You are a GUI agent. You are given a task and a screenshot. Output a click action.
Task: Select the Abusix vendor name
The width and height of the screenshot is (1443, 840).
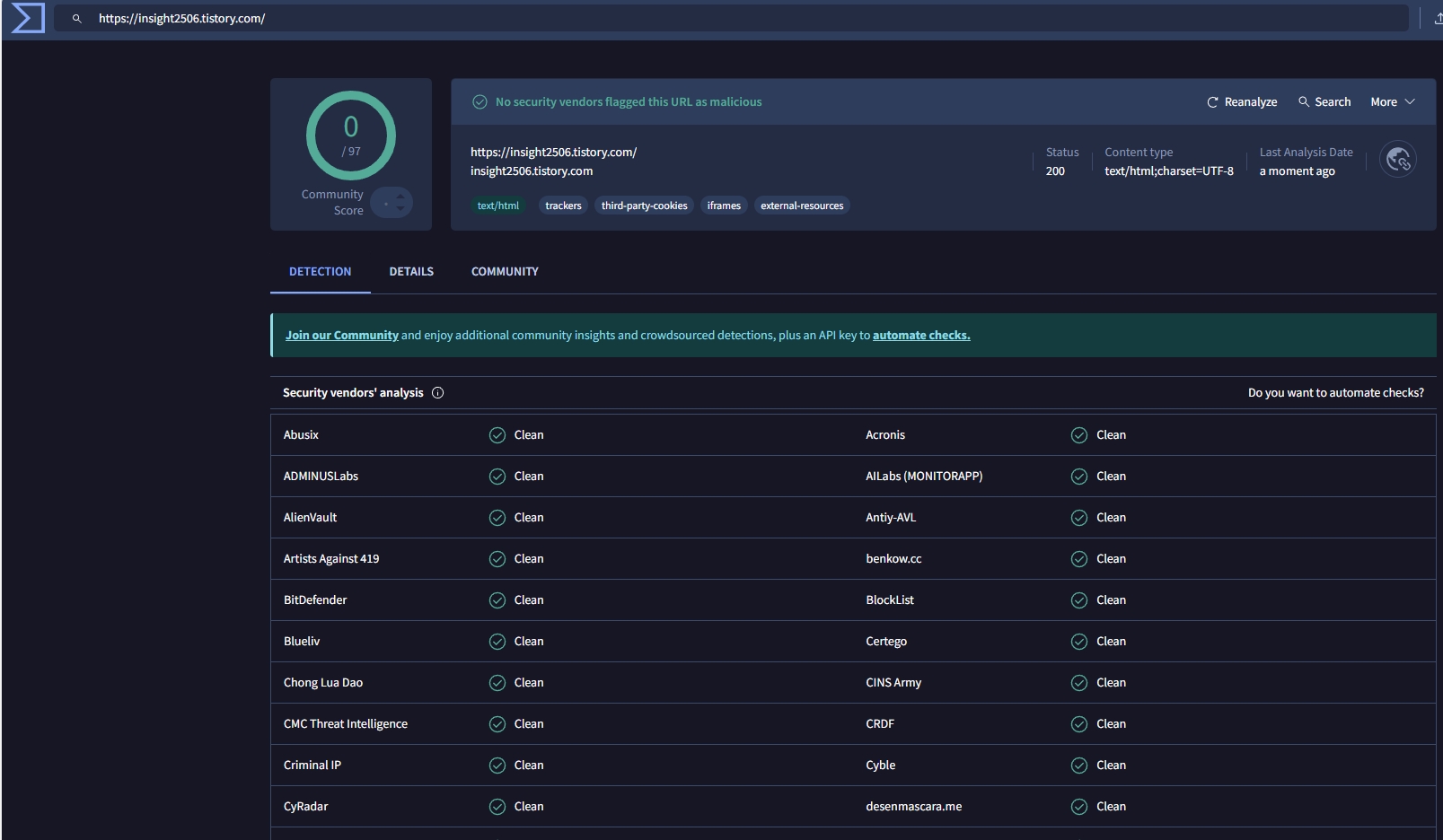pos(301,435)
